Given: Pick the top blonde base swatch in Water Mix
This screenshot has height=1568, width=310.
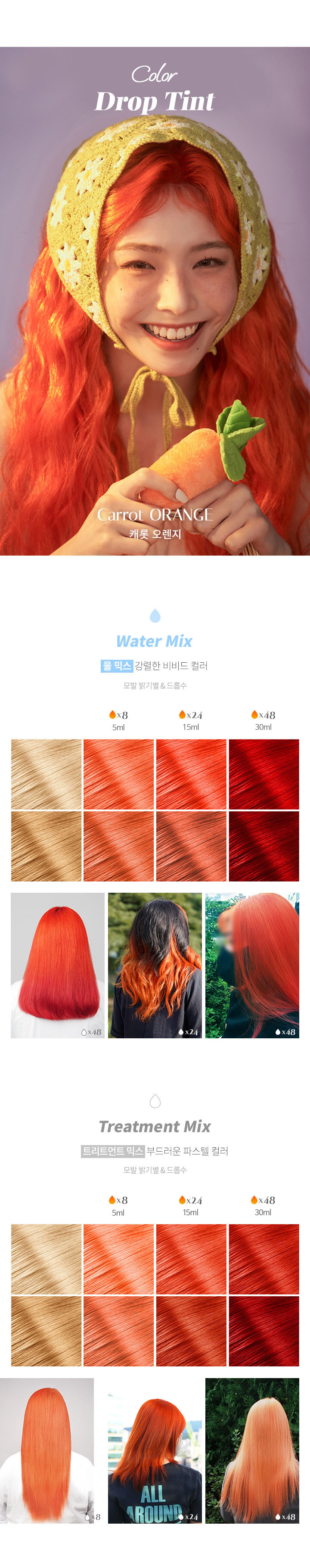Looking at the screenshot, I should tap(46, 774).
